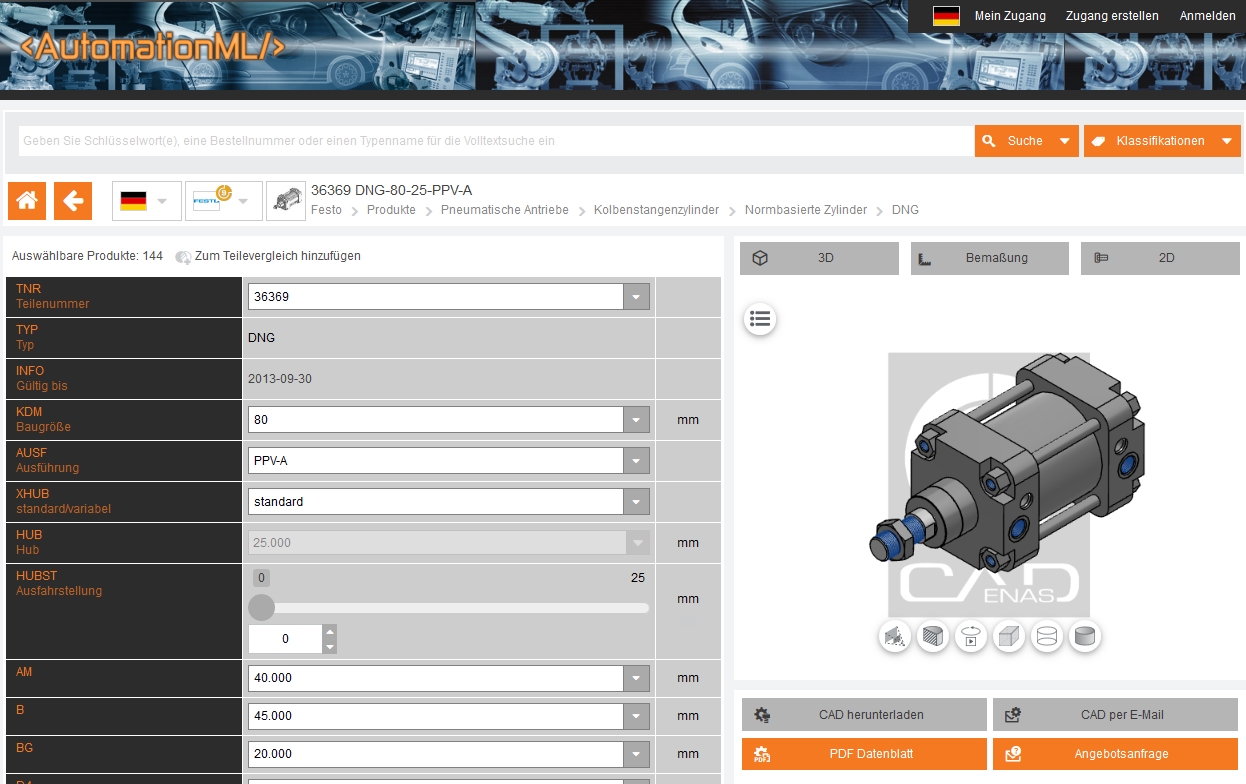Open the TNR Teilenummer dropdown

pos(636,297)
